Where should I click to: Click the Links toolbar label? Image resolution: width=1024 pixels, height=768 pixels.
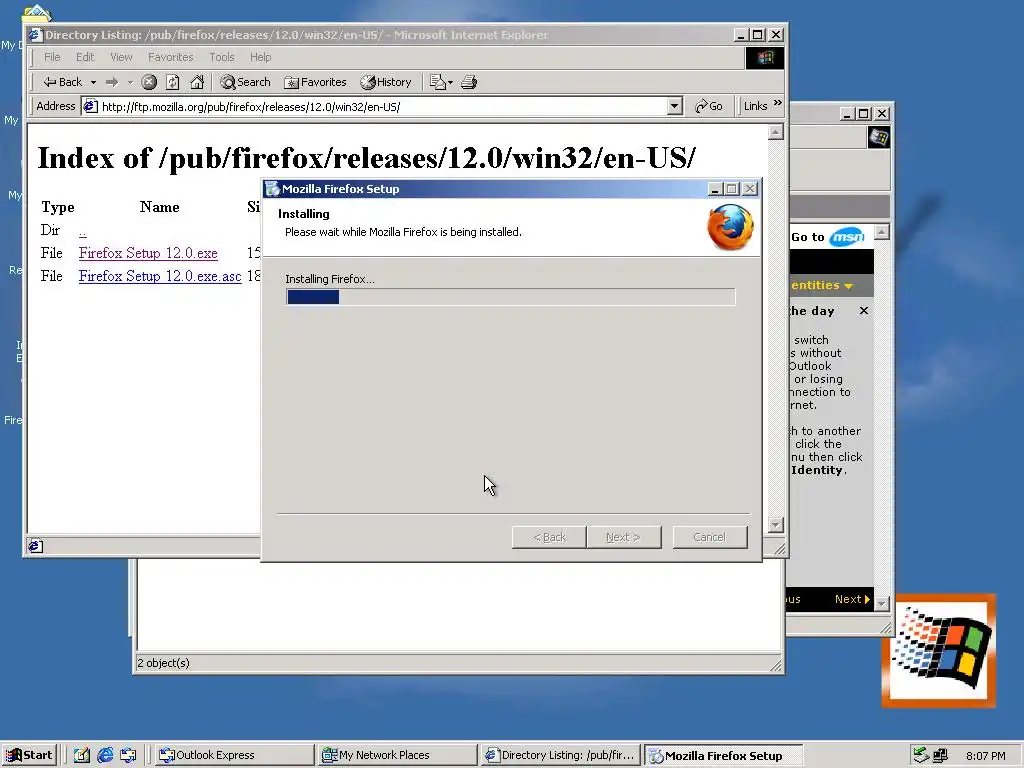tap(756, 106)
